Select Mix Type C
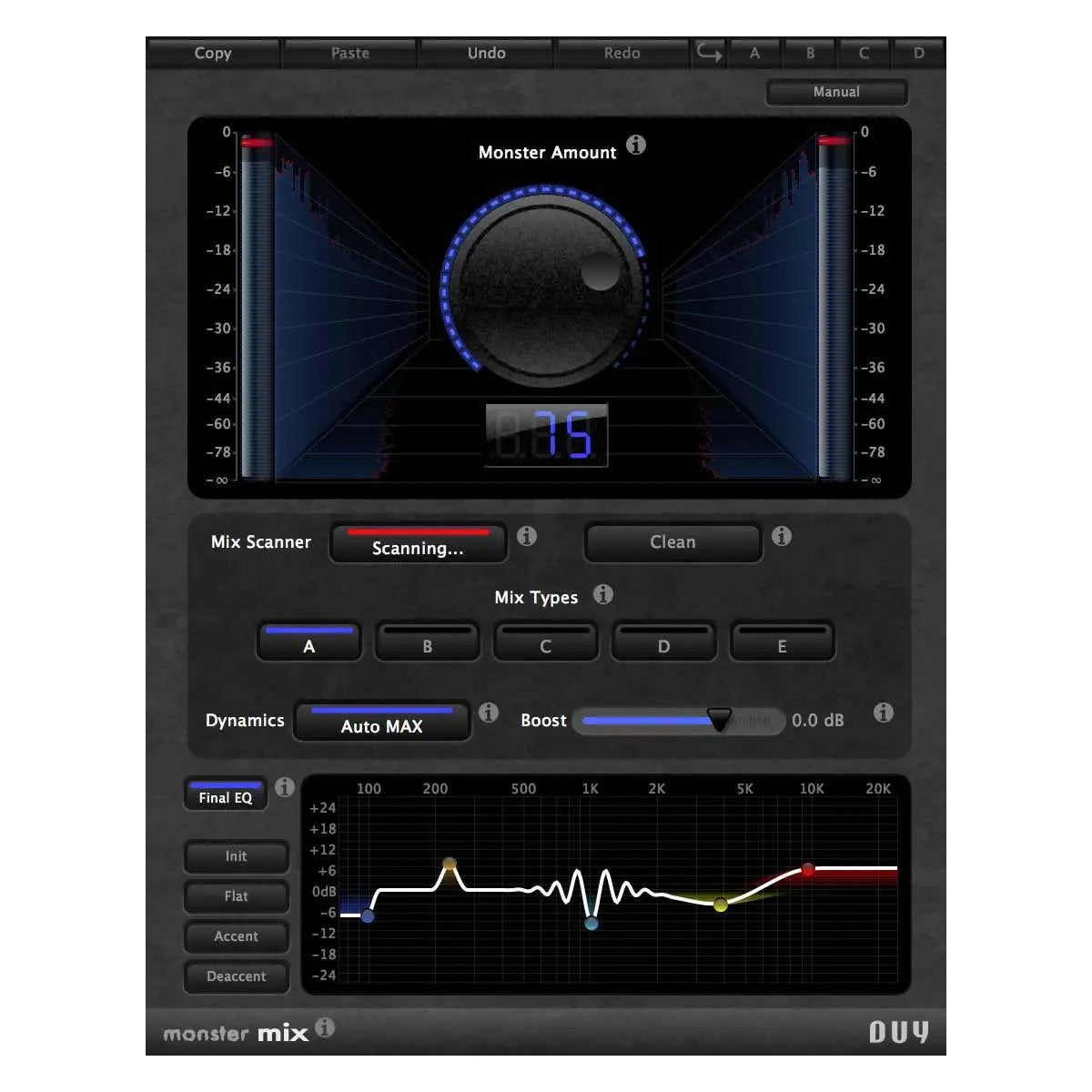Image resolution: width=1092 pixels, height=1092 pixels. click(x=545, y=642)
